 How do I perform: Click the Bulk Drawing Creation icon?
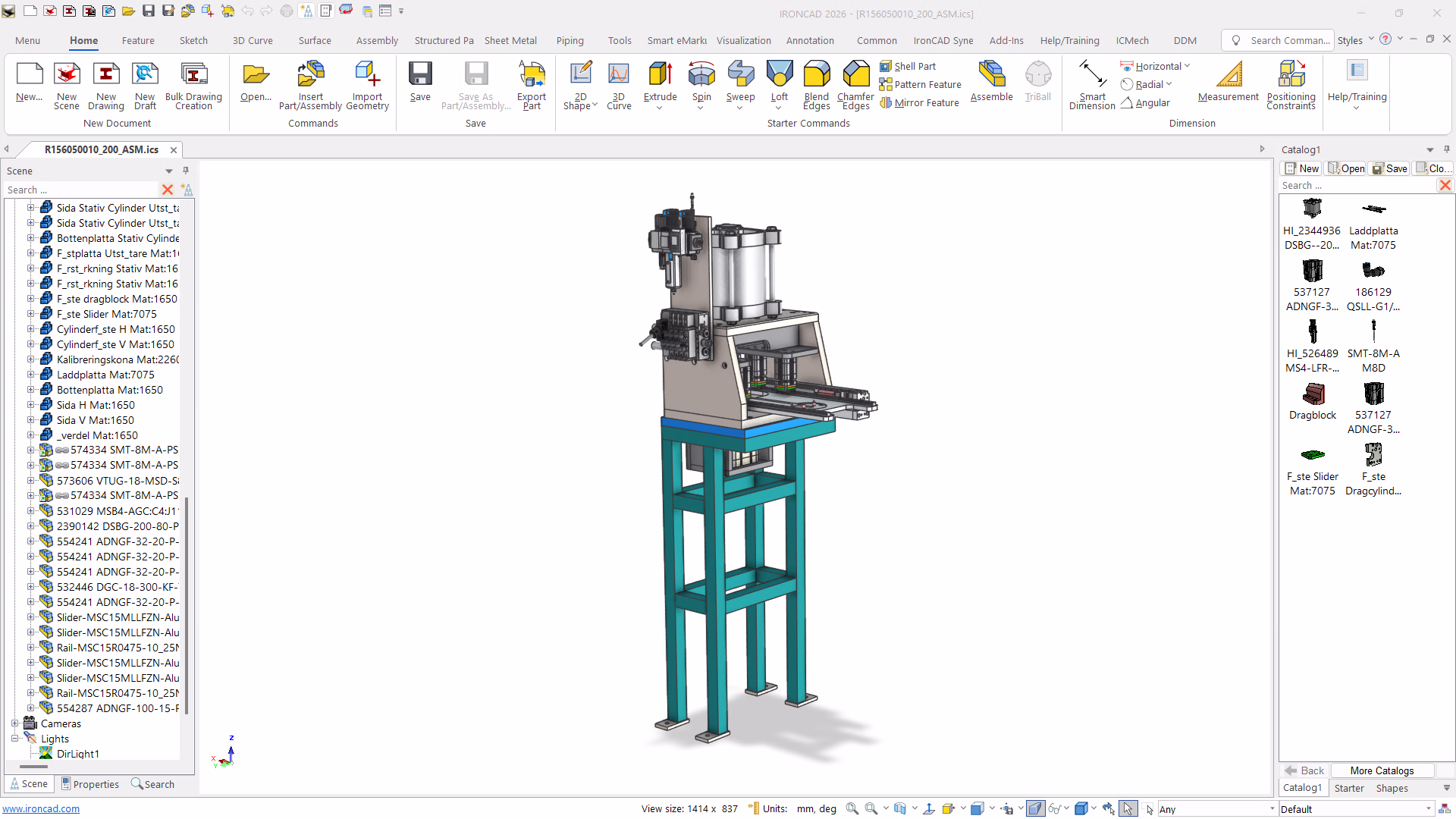click(193, 75)
